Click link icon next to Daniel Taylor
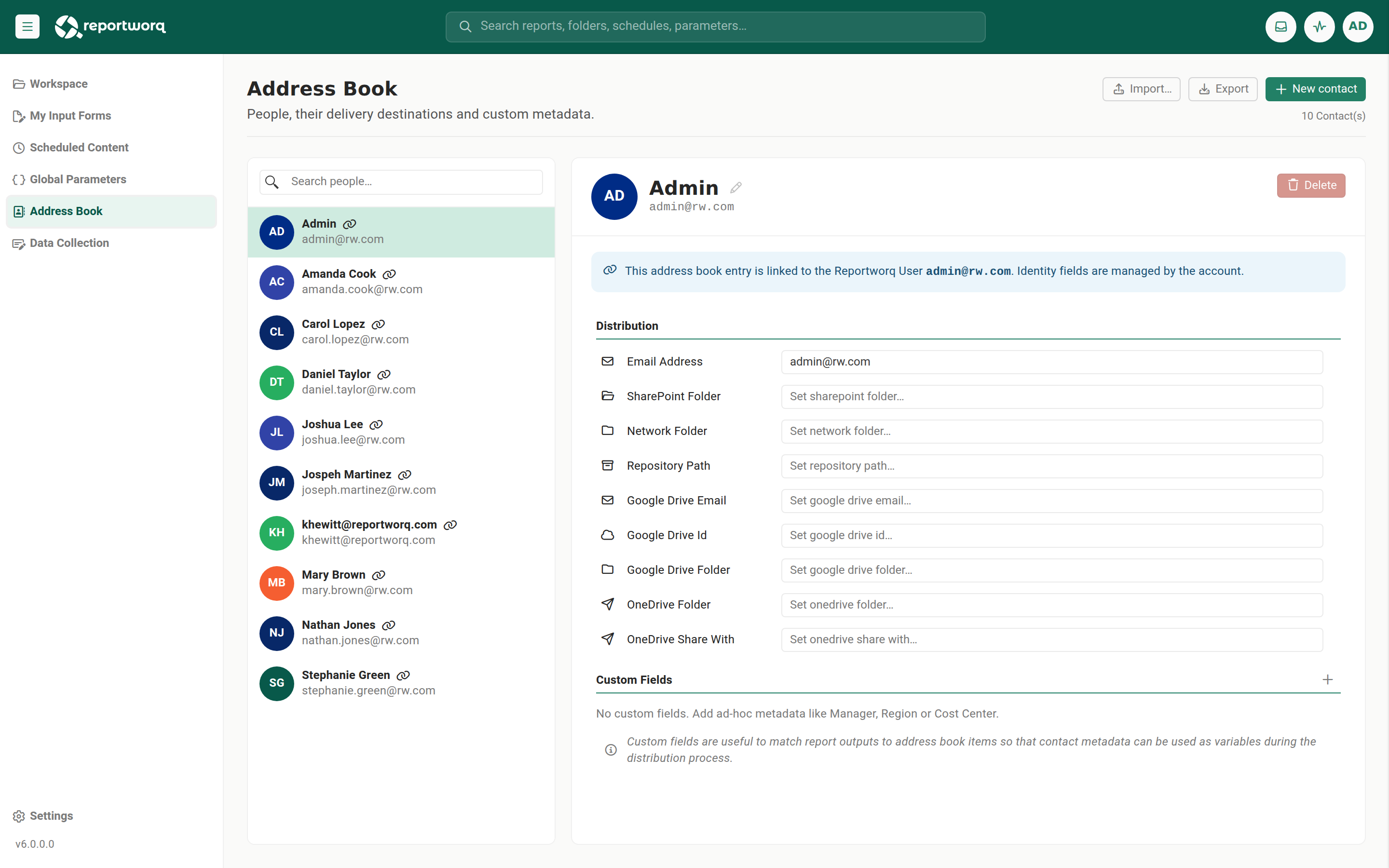Screen dimensions: 1389x868 pyautogui.click(x=384, y=374)
